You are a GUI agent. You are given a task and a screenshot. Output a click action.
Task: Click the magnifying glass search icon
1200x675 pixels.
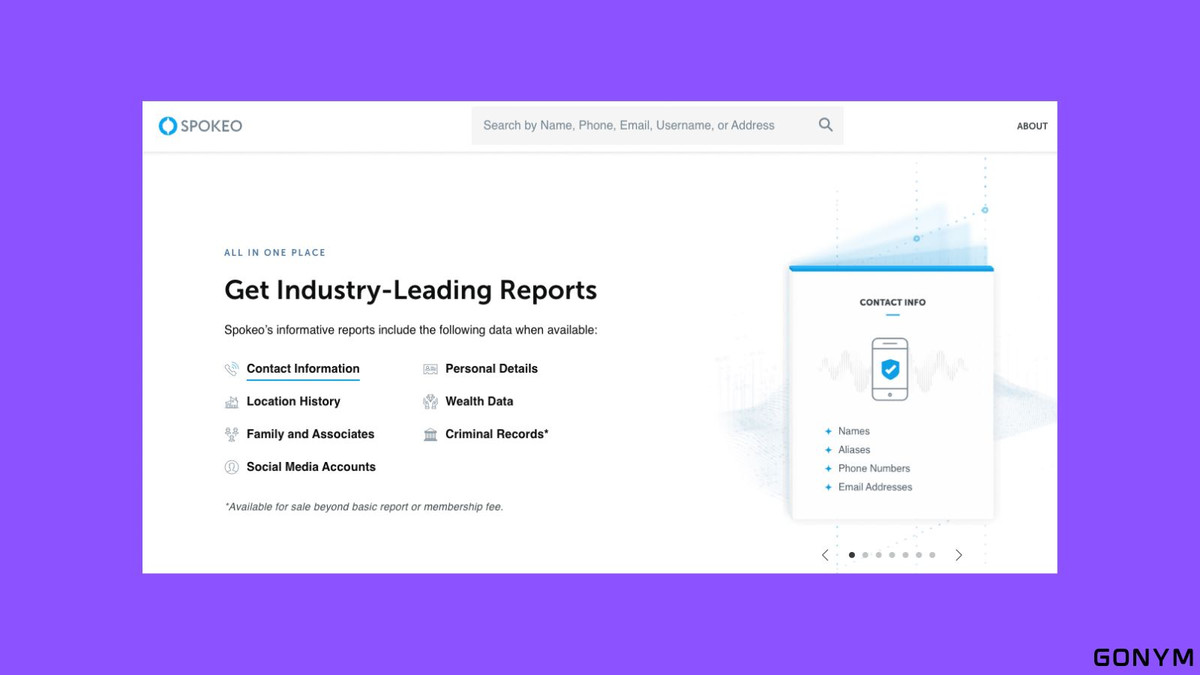tap(825, 125)
